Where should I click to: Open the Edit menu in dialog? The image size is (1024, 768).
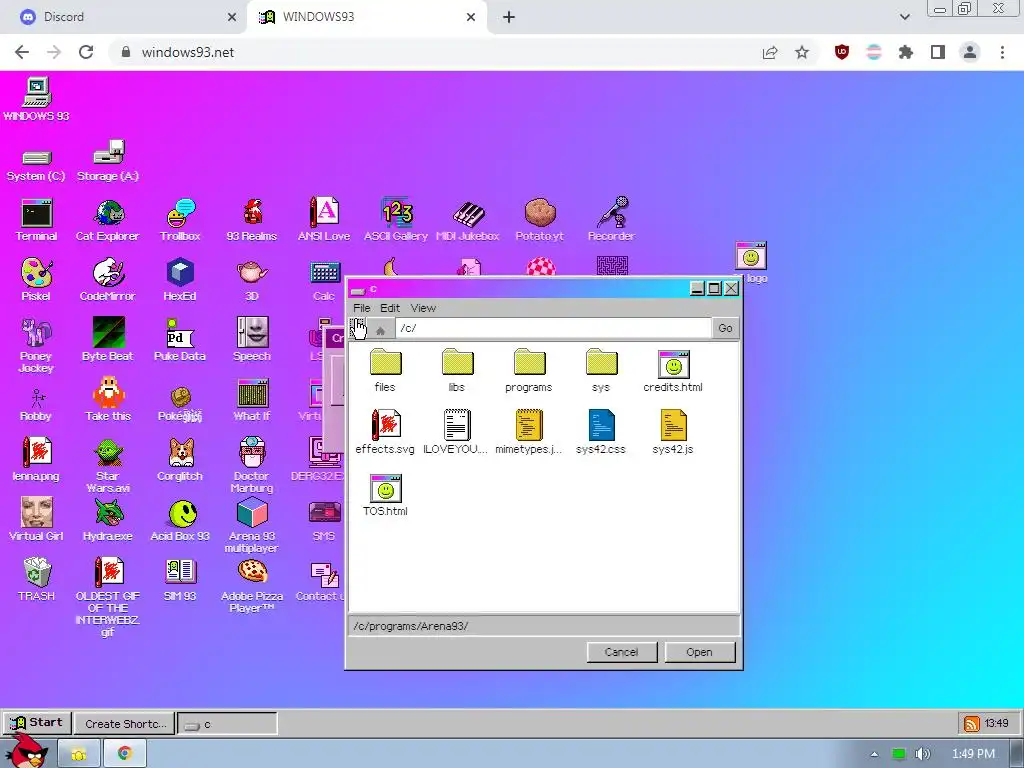tap(390, 308)
